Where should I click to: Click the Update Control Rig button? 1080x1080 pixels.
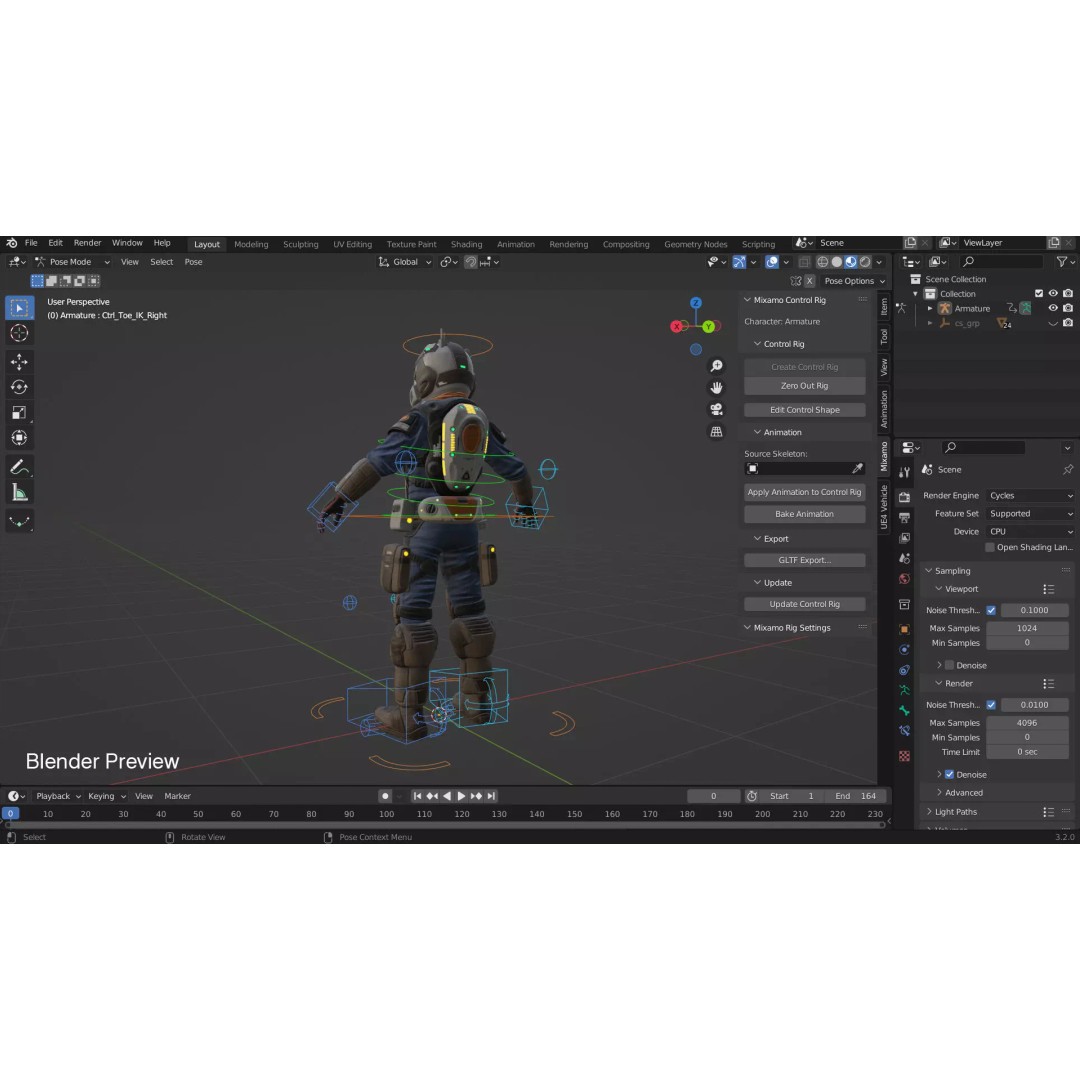coord(804,604)
